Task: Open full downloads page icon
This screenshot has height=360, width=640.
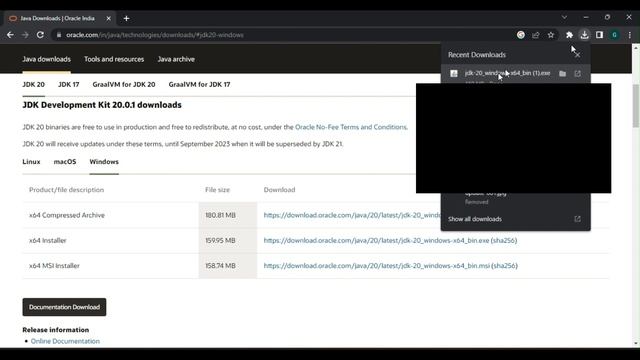Action: click(578, 219)
